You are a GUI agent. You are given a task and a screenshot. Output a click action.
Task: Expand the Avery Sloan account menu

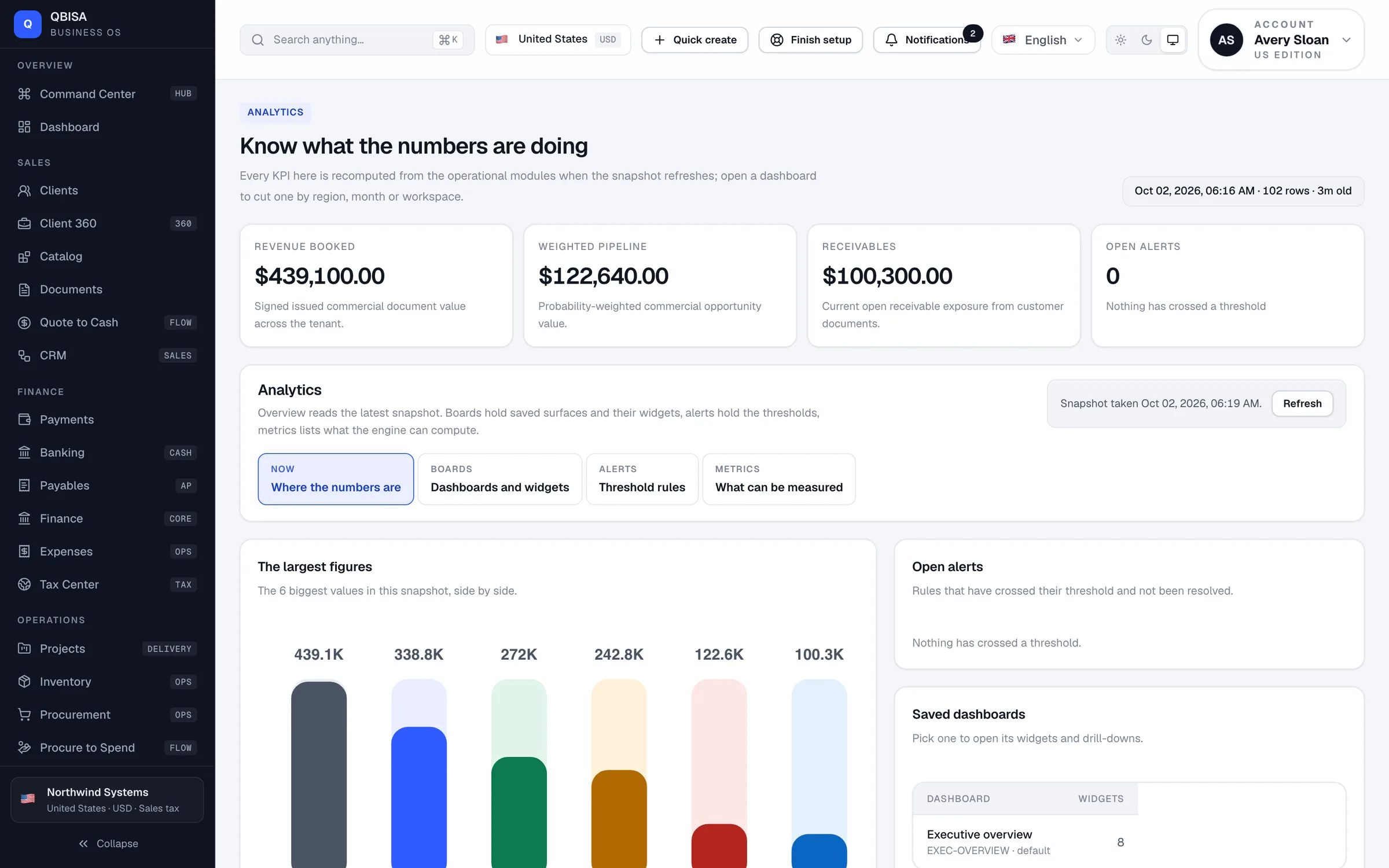(x=1281, y=40)
